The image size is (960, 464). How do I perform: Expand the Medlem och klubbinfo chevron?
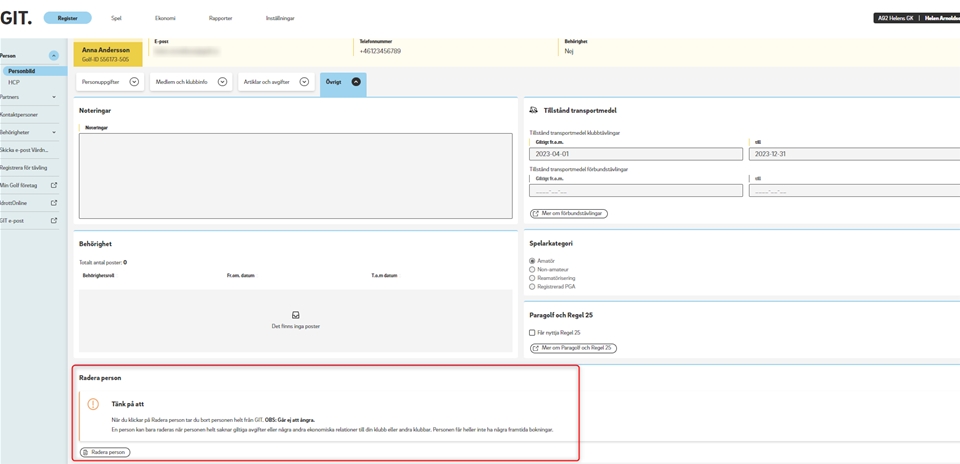(x=223, y=82)
